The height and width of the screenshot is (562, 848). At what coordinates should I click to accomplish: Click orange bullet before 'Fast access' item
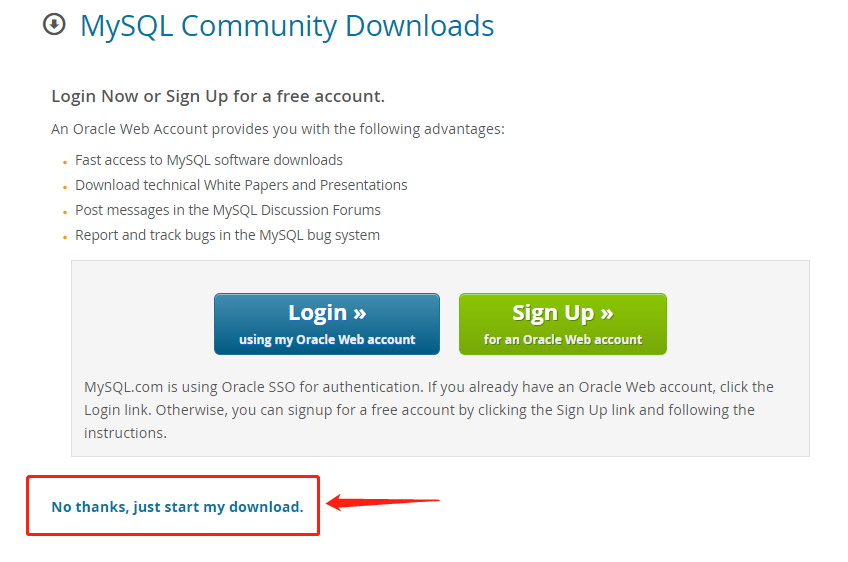tap(65, 162)
